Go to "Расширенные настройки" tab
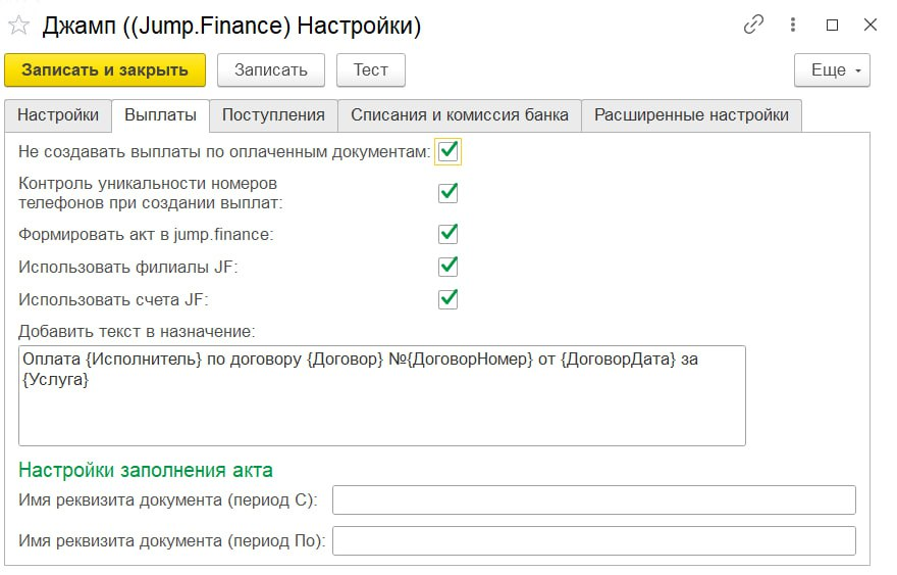897x575 pixels. (691, 115)
